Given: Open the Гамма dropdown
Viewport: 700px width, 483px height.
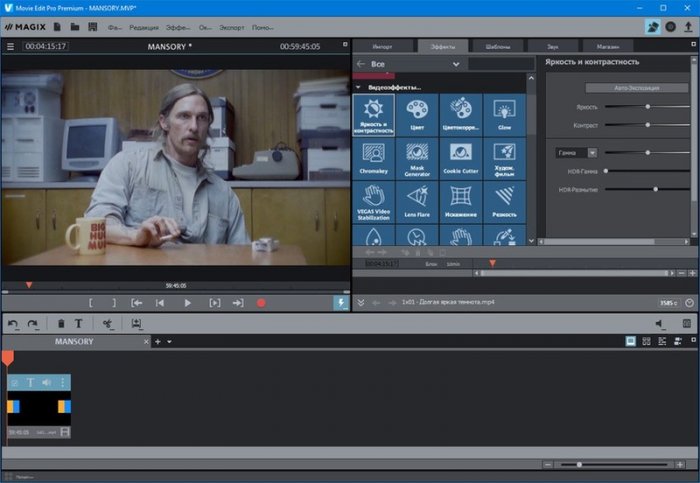Looking at the screenshot, I should [592, 152].
